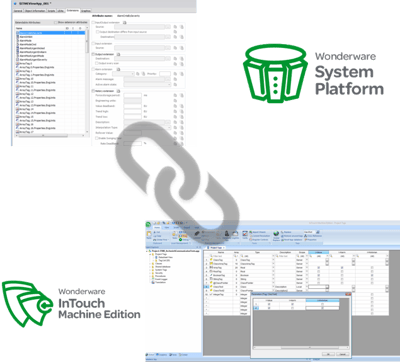Click the lock icon beside History extension
This screenshot has height=362, width=400.
(118, 91)
